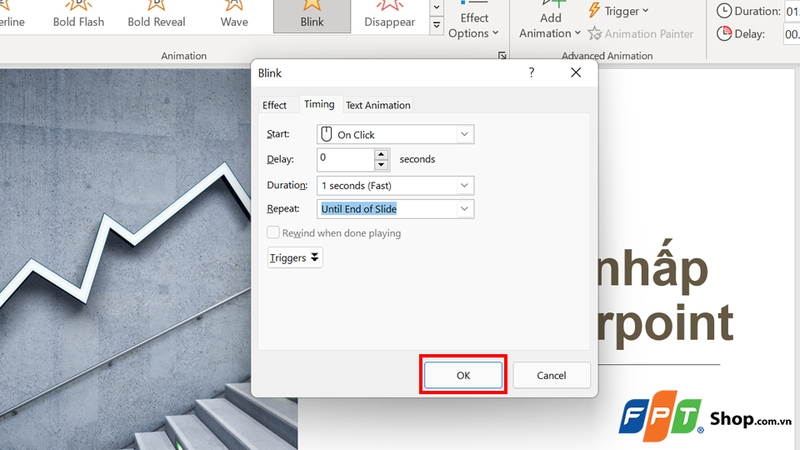Pick the Bold Flash animation
The image size is (800, 450).
78,17
